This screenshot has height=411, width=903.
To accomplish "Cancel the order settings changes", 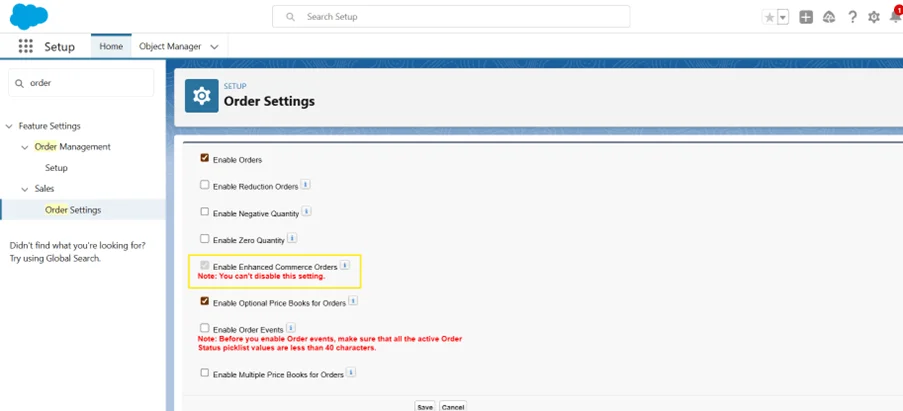I will 453,406.
